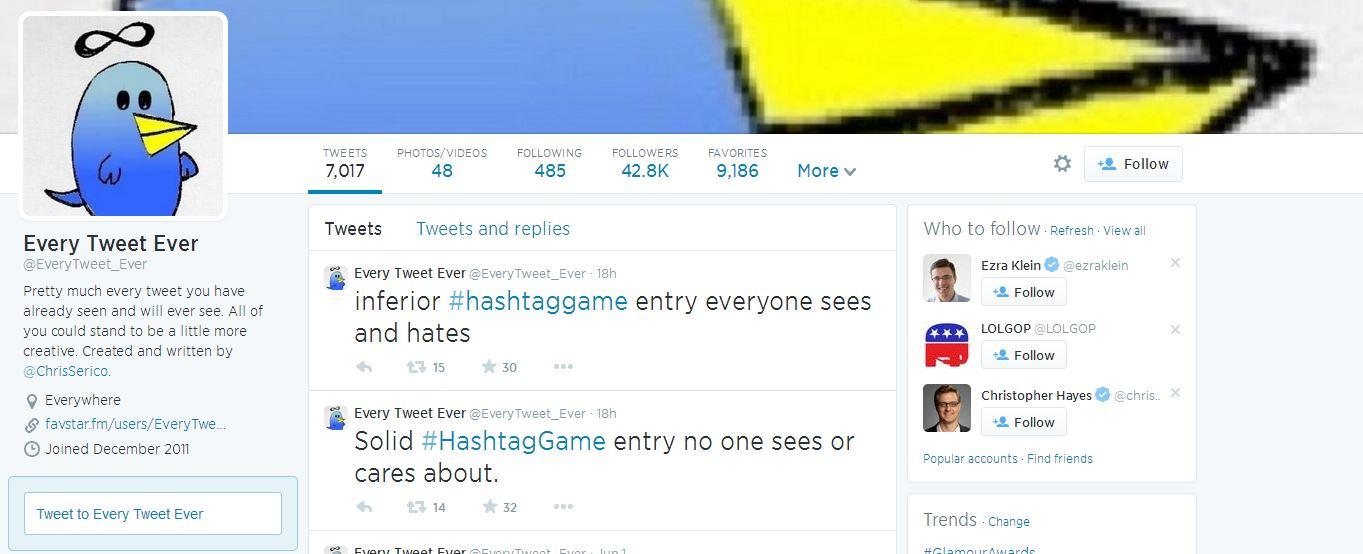
Task: Select the Followers 42.8K stat
Action: 645,163
